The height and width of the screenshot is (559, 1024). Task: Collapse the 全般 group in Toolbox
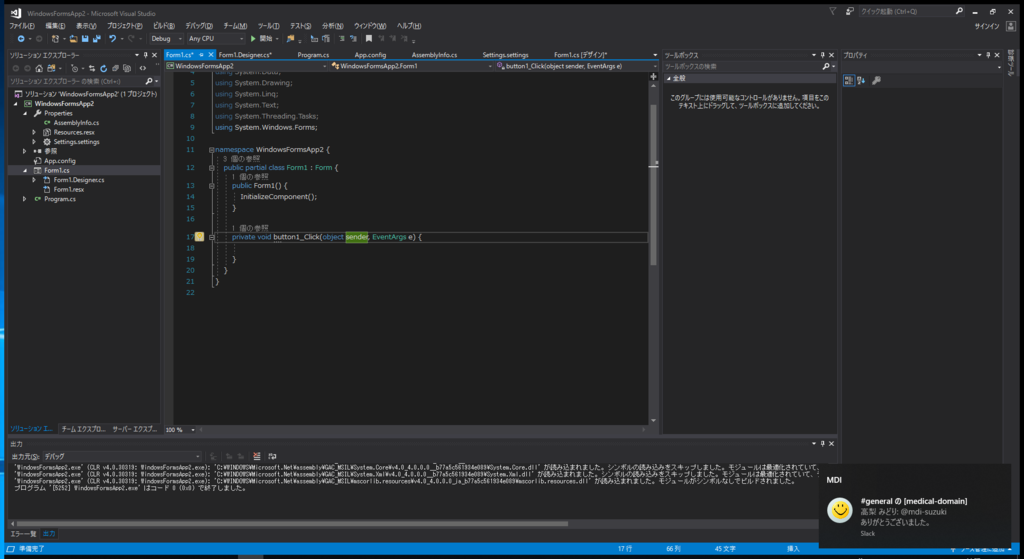[x=669, y=78]
